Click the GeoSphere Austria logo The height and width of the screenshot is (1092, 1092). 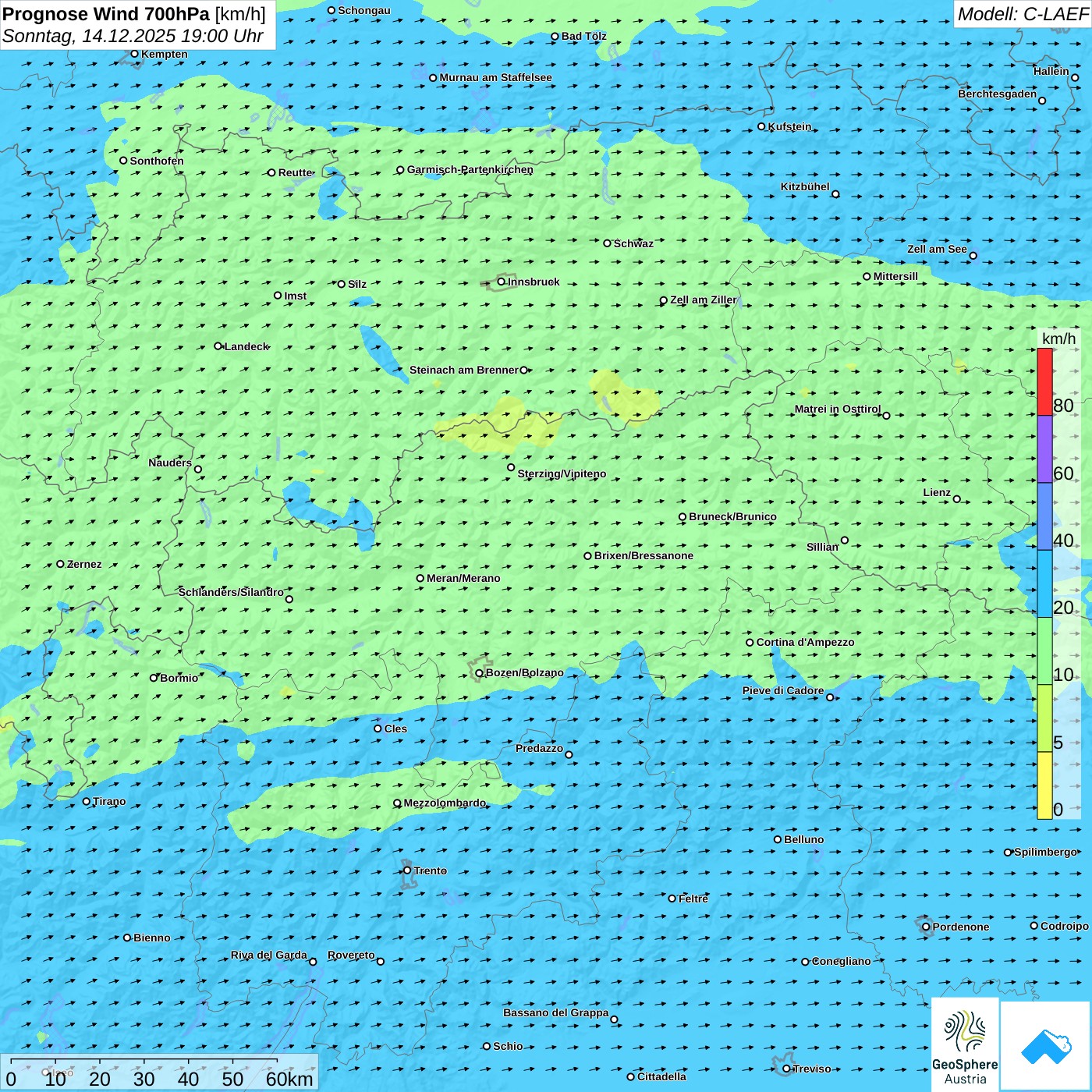coord(965,1044)
